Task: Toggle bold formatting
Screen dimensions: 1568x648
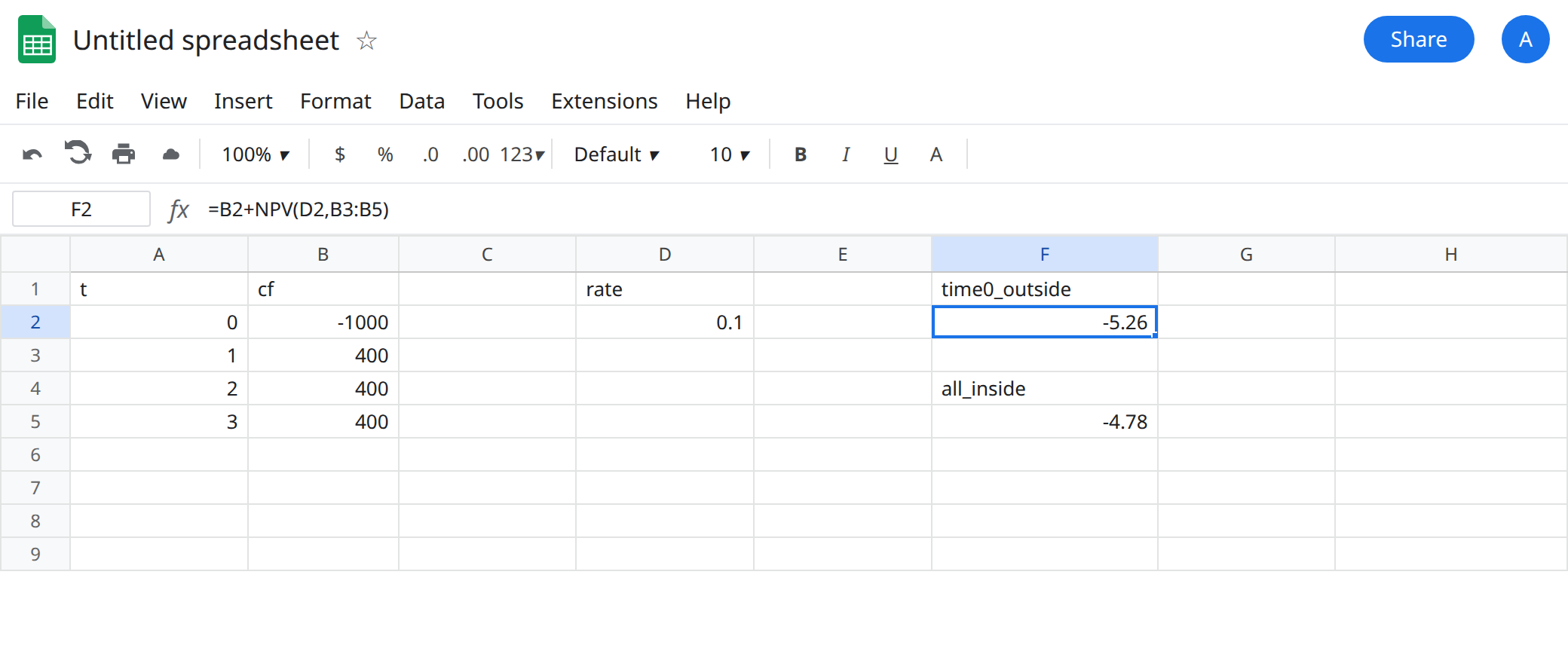Action: coord(801,154)
